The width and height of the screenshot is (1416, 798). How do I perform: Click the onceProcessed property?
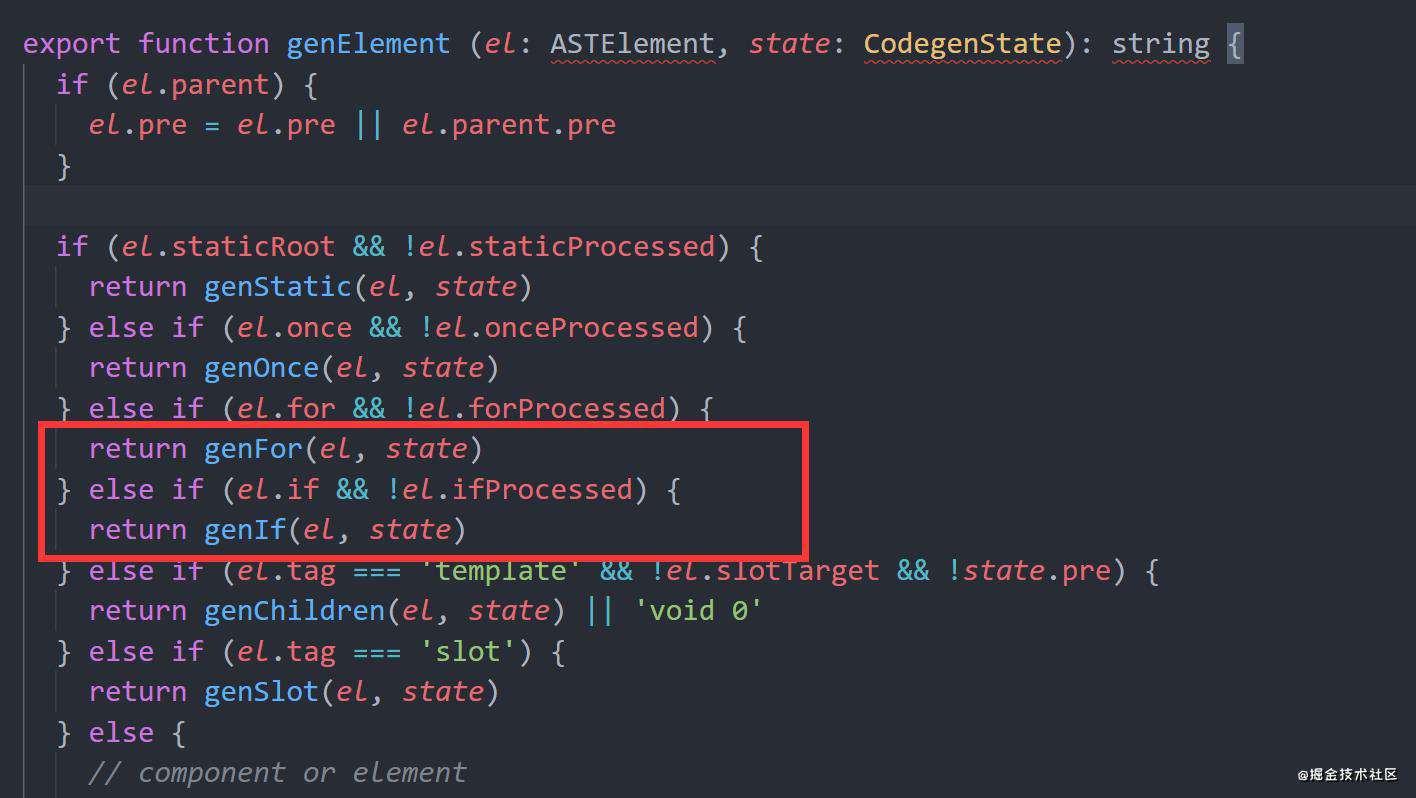591,327
